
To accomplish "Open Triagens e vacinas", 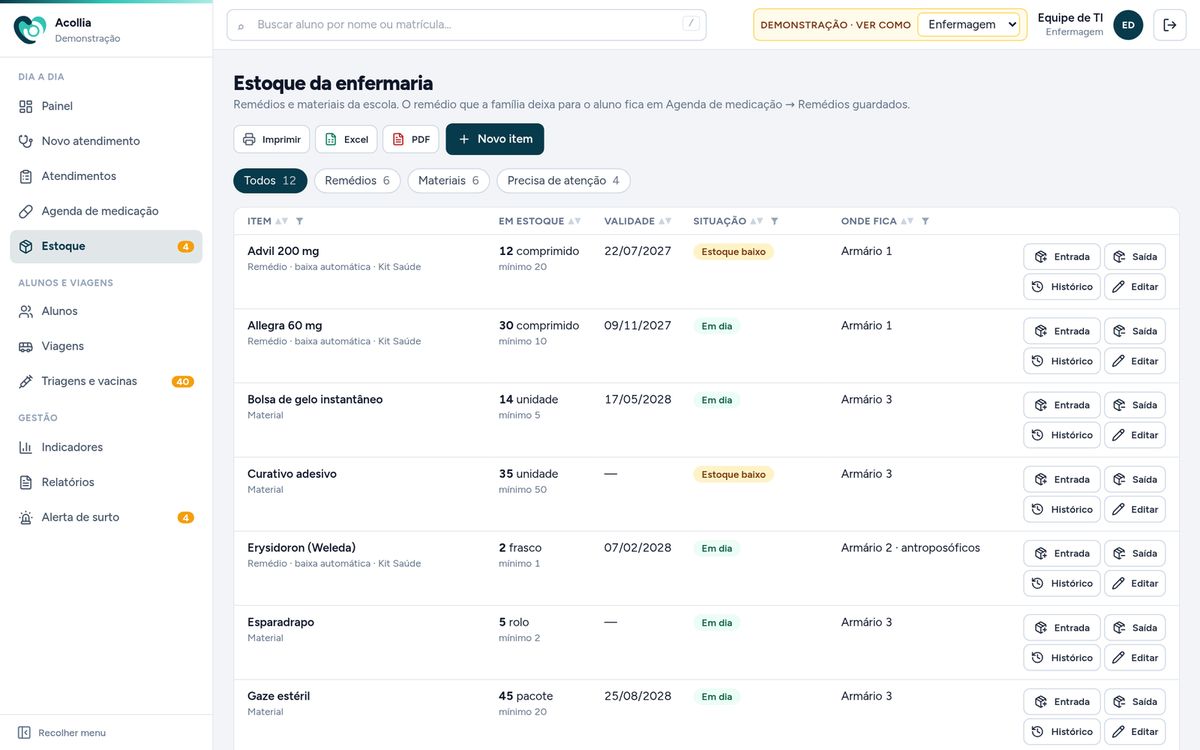I will pos(106,381).
